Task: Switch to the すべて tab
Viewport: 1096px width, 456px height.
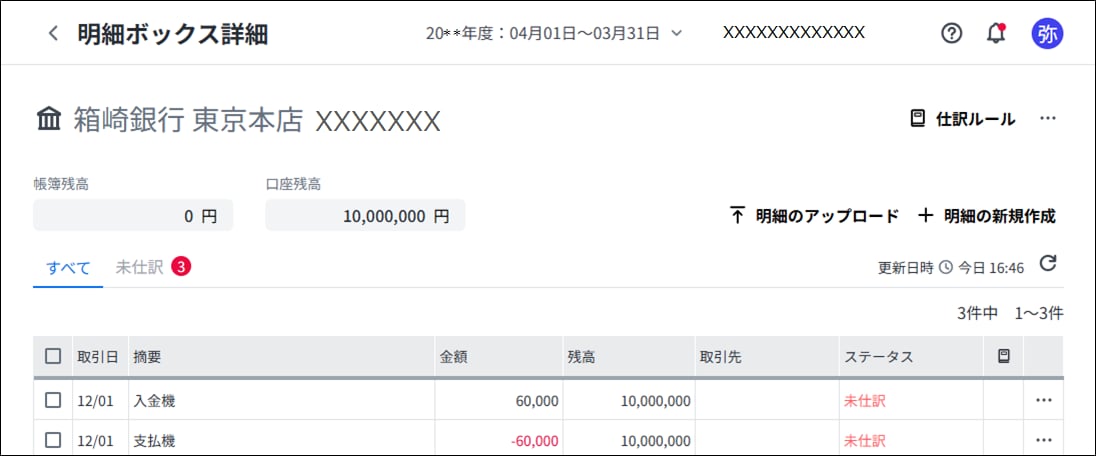Action: tap(68, 267)
